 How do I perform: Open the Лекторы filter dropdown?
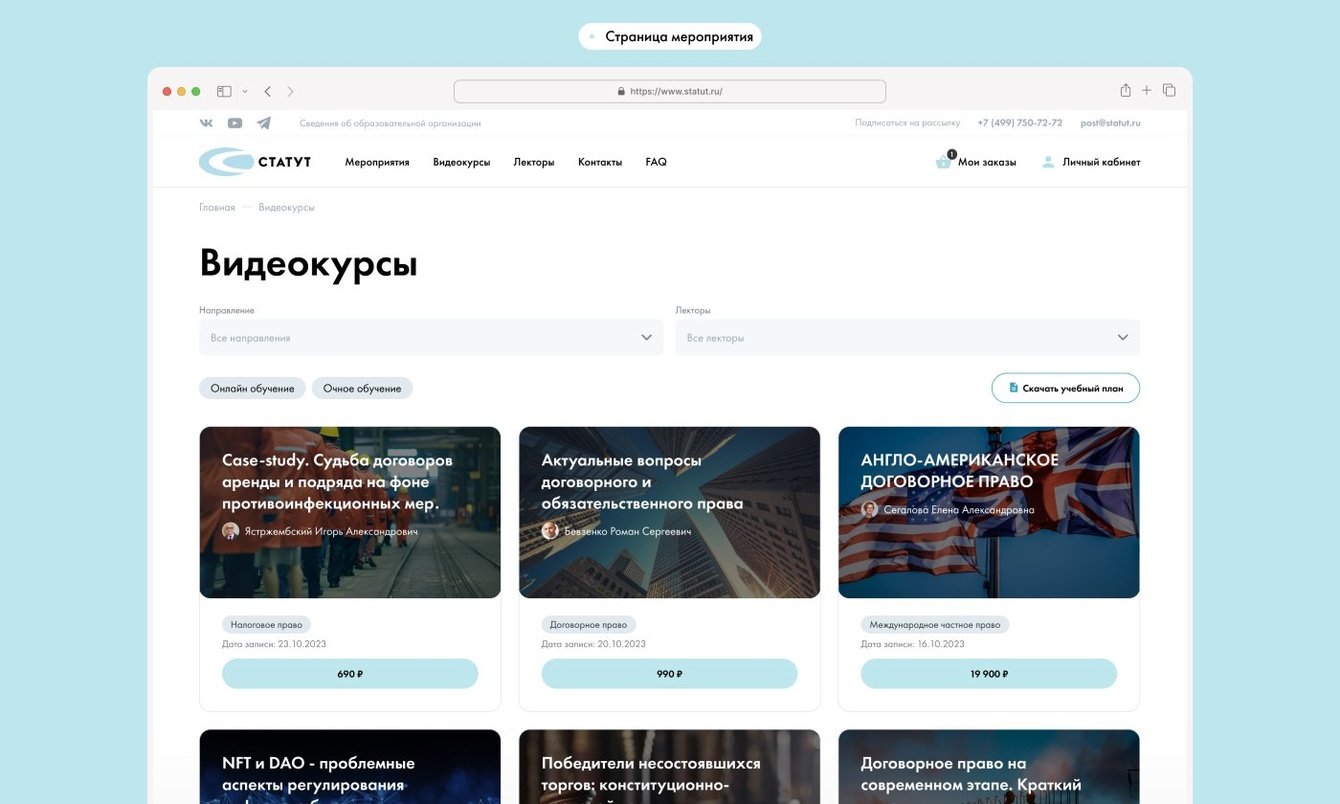(907, 337)
